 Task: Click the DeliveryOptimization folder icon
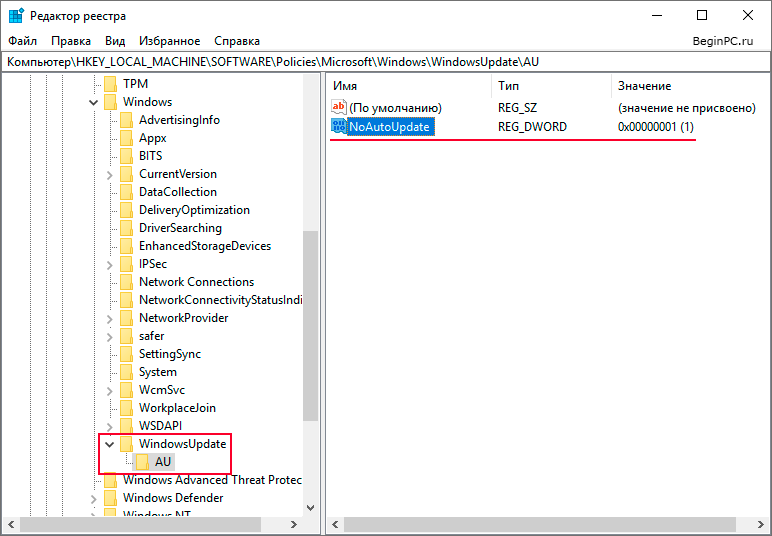tap(127, 210)
